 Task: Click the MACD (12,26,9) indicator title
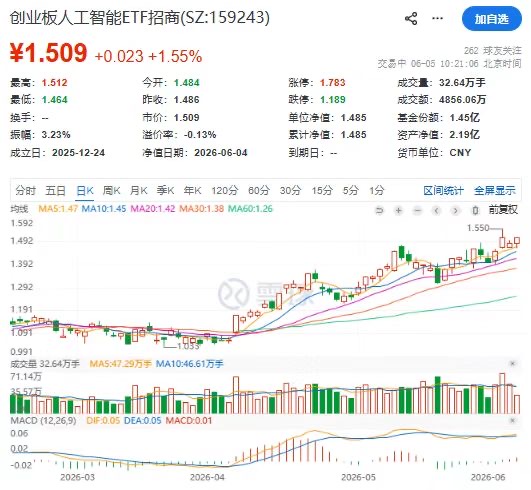43,421
